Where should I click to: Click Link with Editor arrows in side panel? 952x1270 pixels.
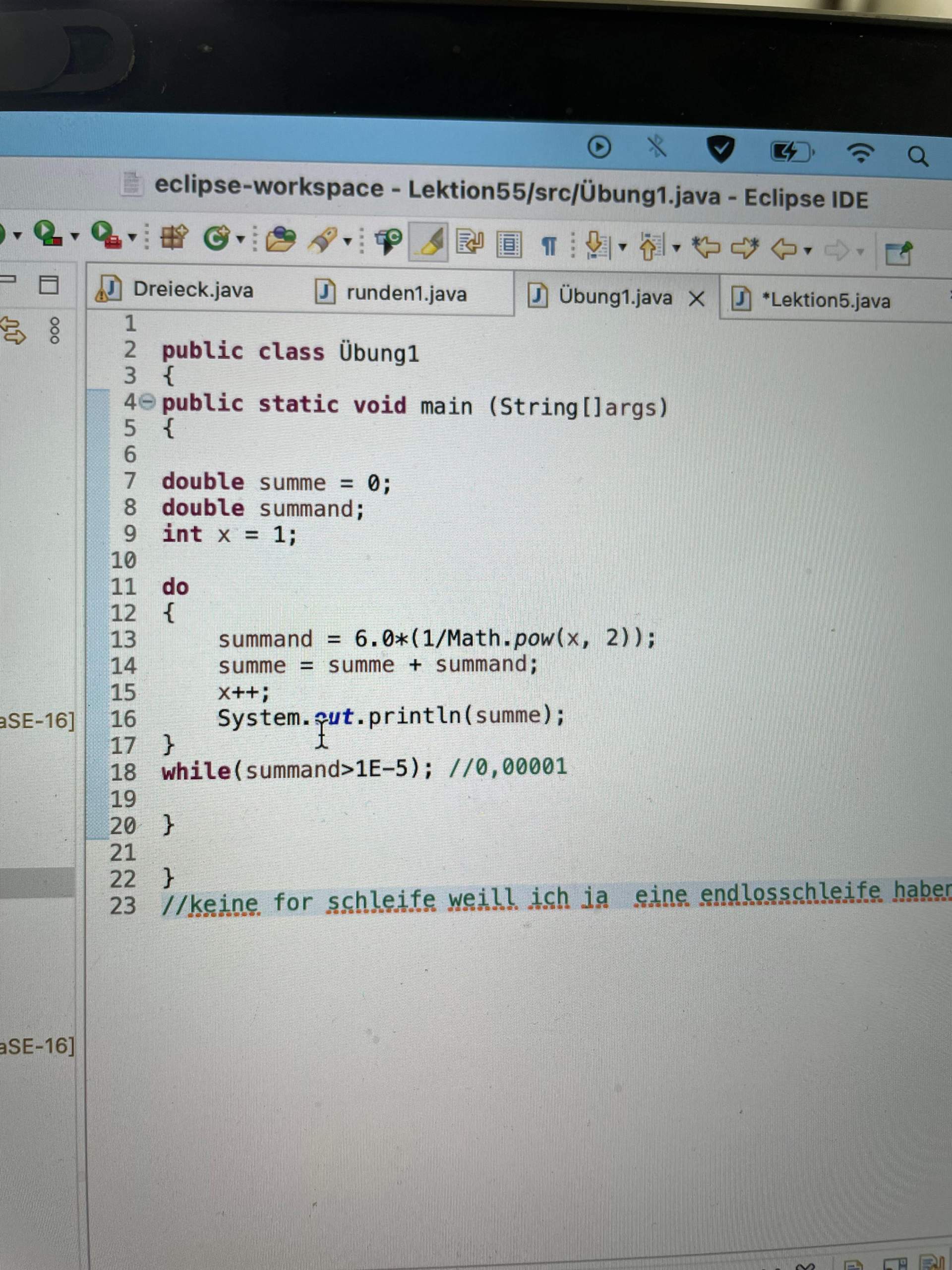pyautogui.click(x=12, y=331)
